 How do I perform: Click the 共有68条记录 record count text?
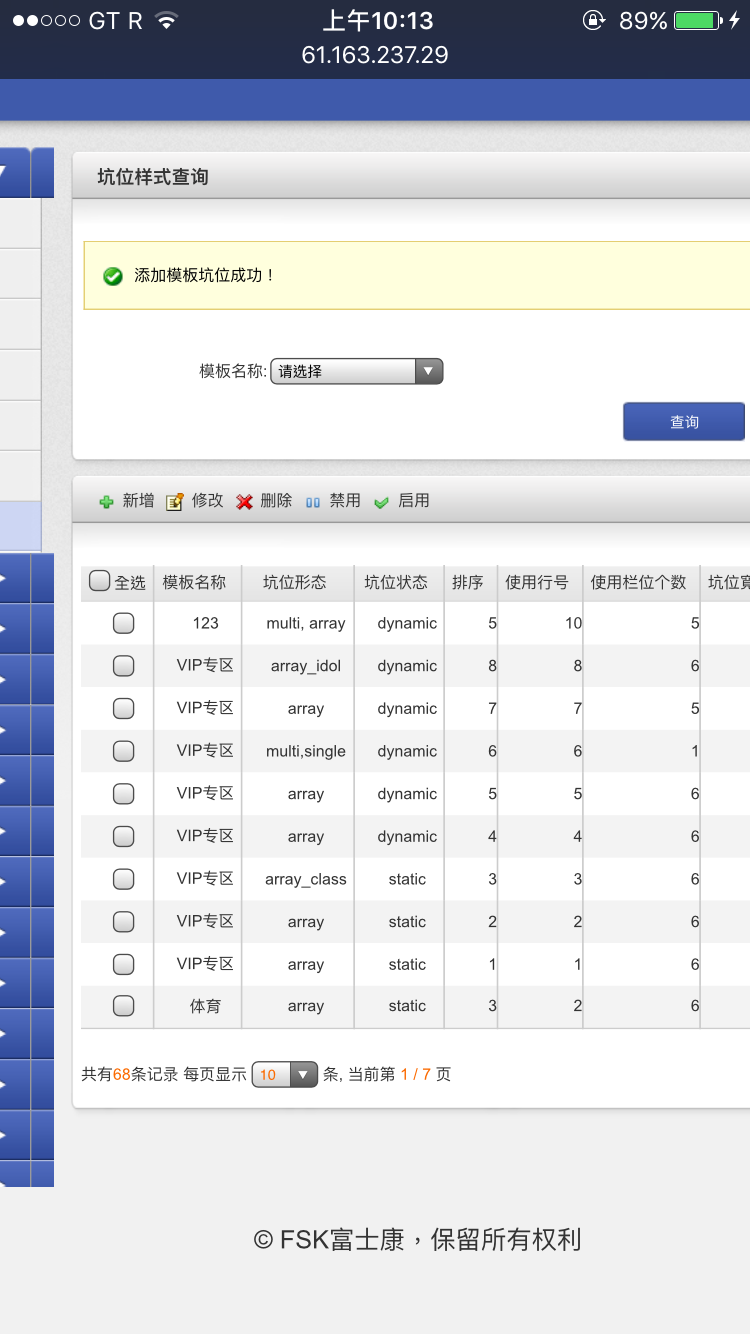130,1075
